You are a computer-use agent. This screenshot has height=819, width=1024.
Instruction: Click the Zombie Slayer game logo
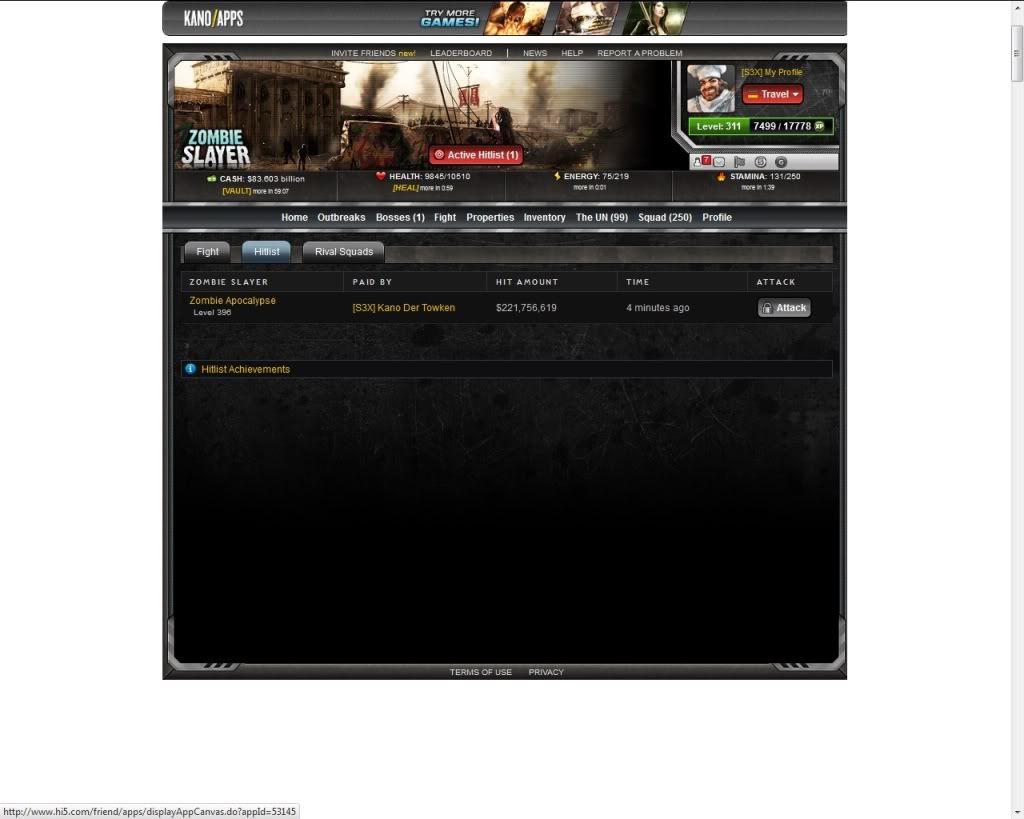click(x=216, y=148)
